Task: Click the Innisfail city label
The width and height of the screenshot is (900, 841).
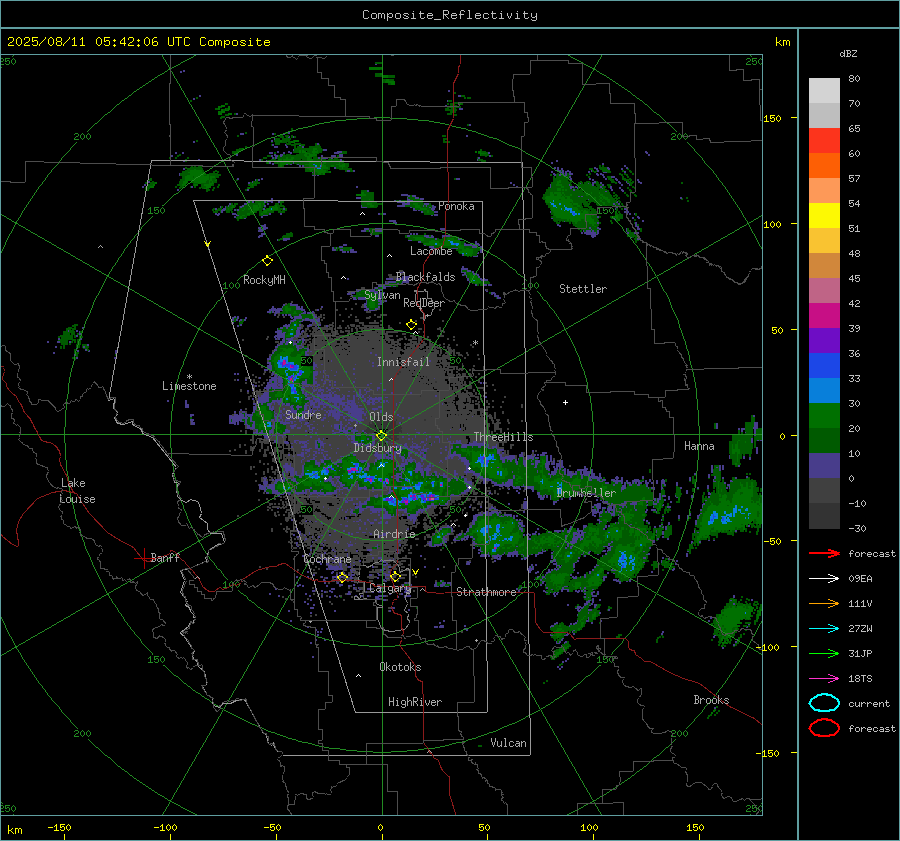Action: [x=403, y=362]
